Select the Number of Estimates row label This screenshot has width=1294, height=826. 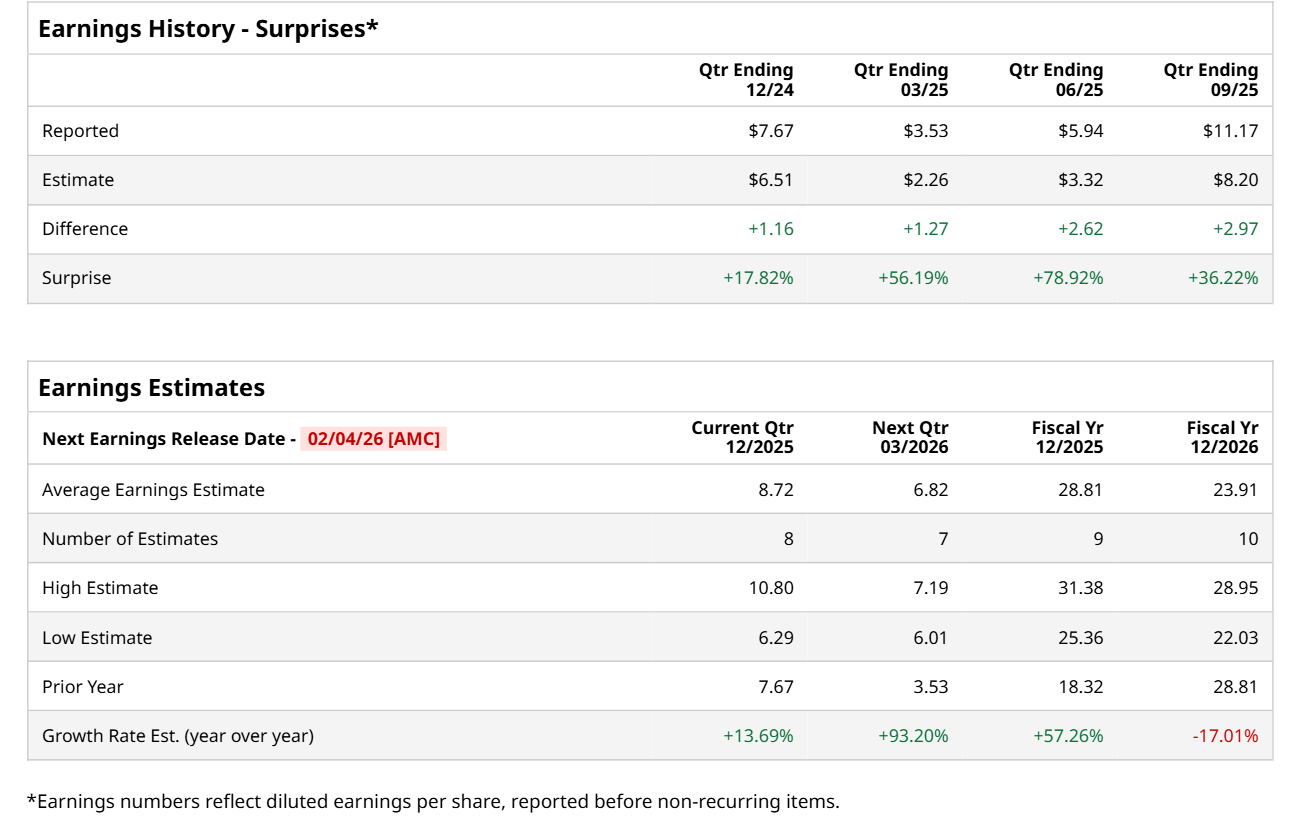pyautogui.click(x=130, y=539)
